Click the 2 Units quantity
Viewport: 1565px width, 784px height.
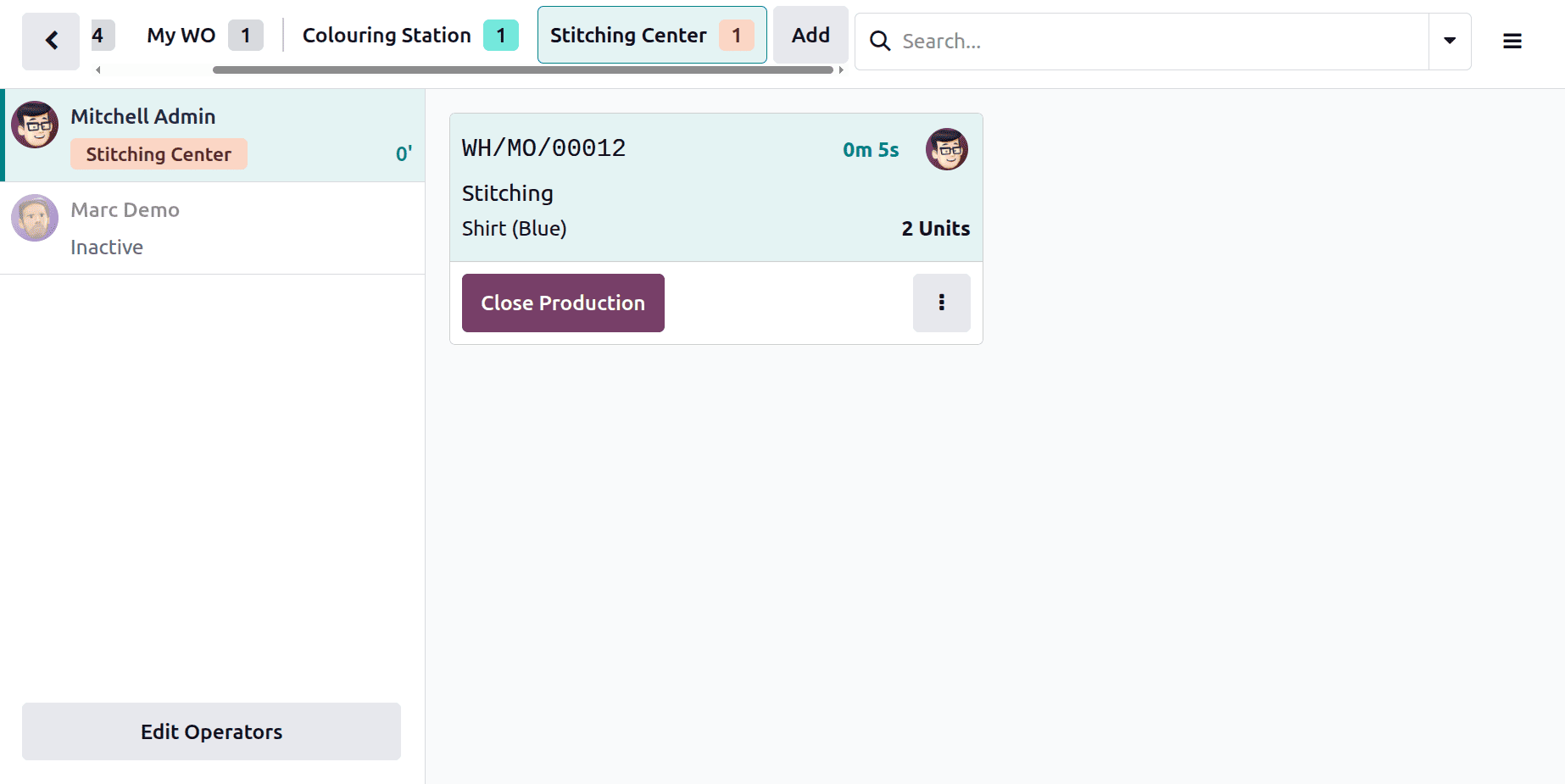(935, 228)
